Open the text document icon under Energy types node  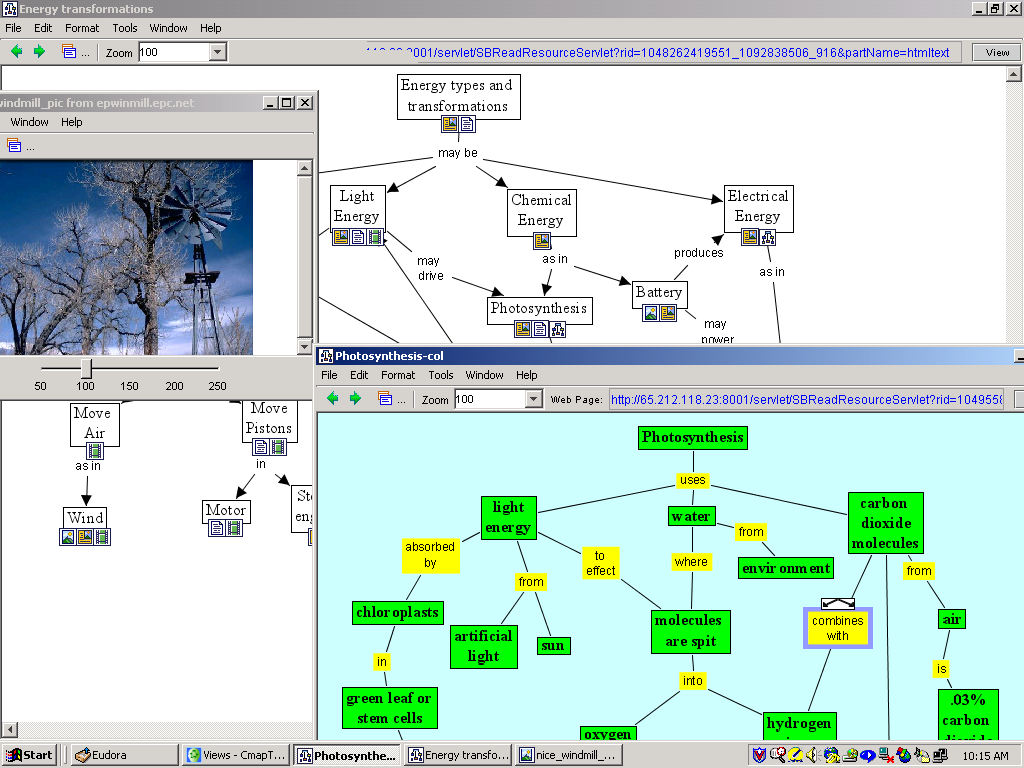click(x=467, y=125)
